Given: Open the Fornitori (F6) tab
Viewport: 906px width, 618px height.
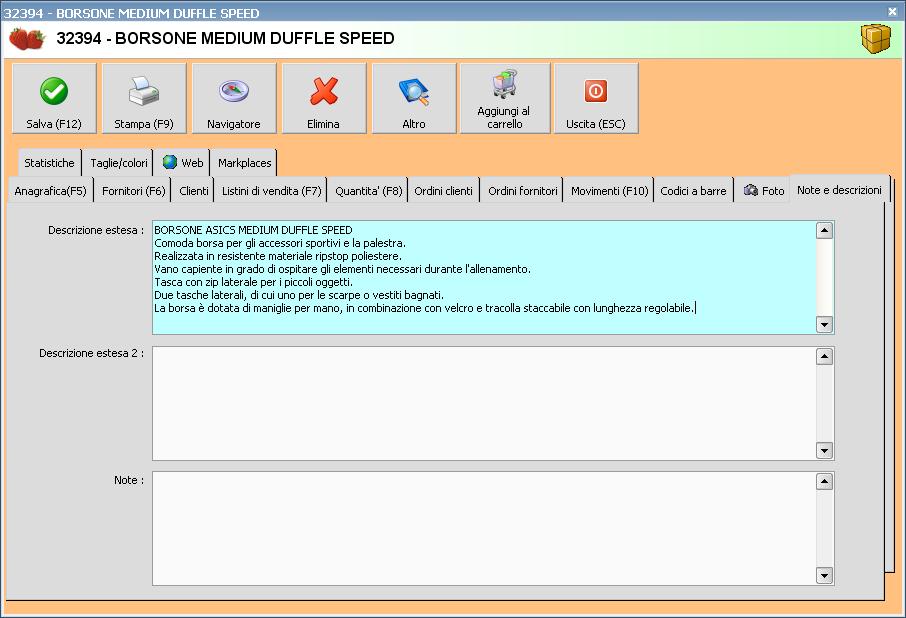Looking at the screenshot, I should pyautogui.click(x=133, y=191).
